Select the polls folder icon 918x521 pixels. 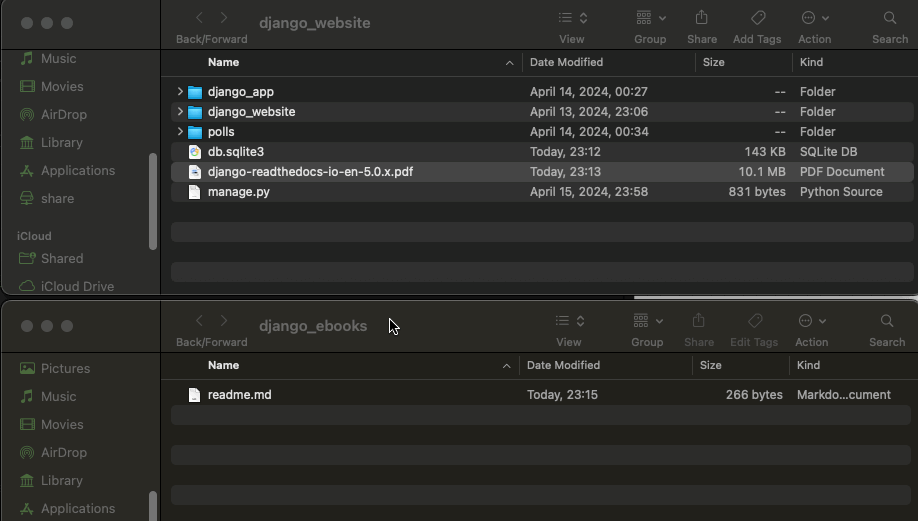(x=195, y=132)
